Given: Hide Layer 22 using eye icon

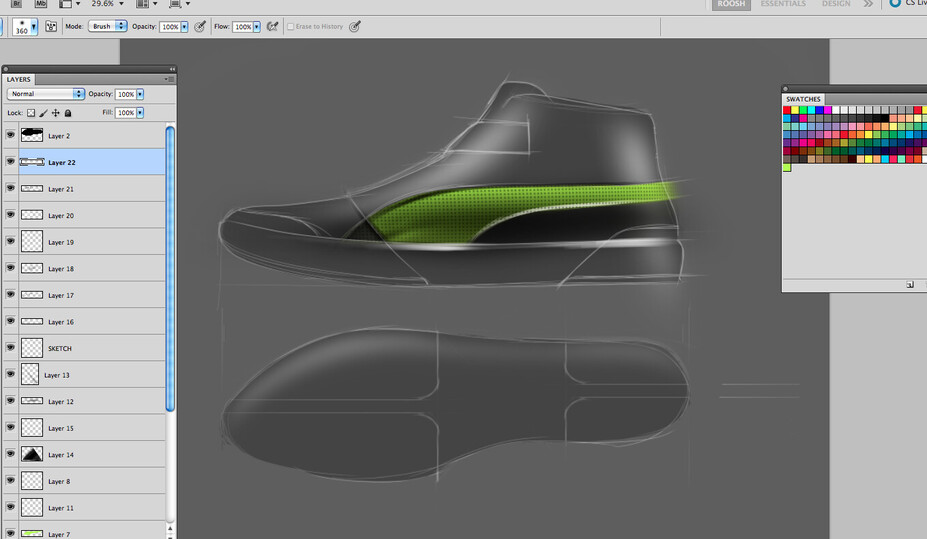Looking at the screenshot, I should point(10,162).
